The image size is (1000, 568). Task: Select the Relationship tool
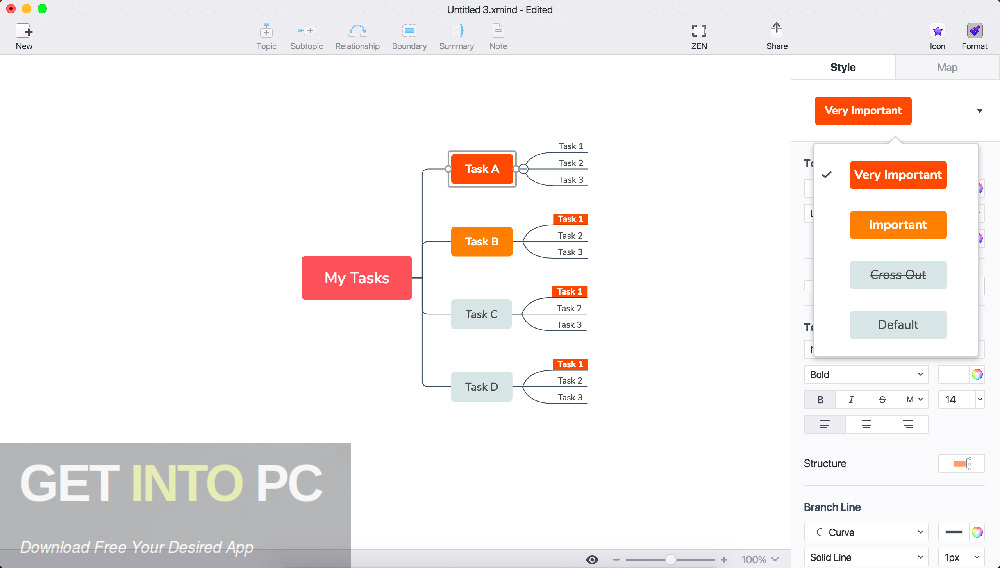click(357, 36)
